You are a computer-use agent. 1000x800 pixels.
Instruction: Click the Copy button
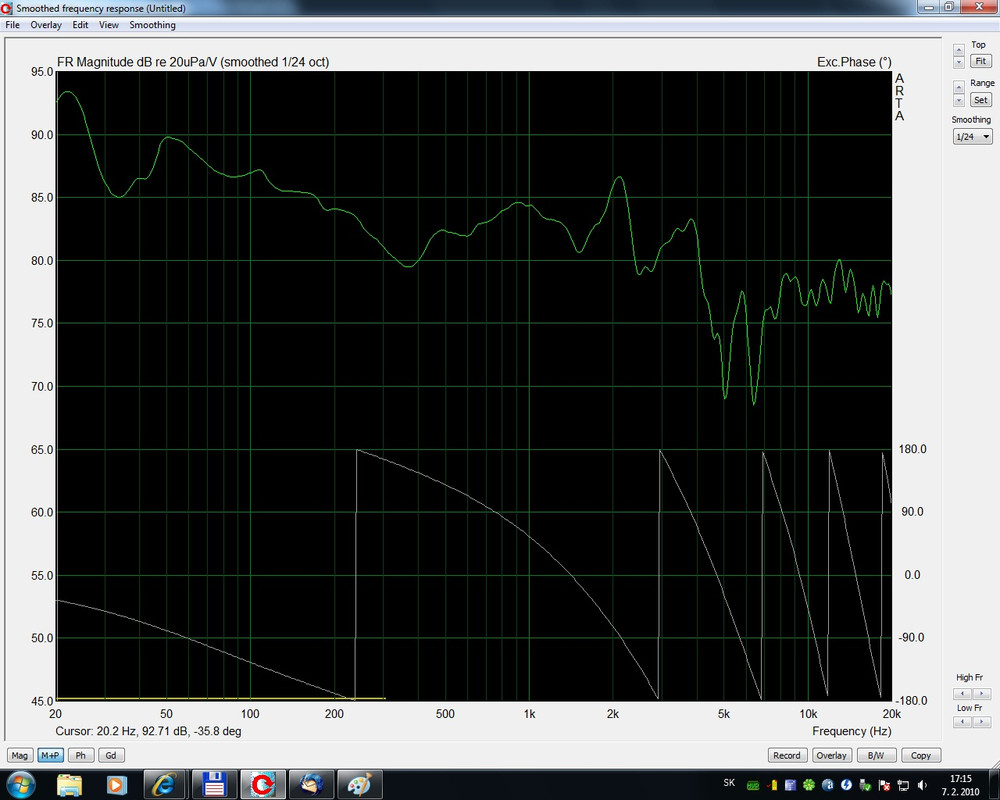[x=920, y=755]
